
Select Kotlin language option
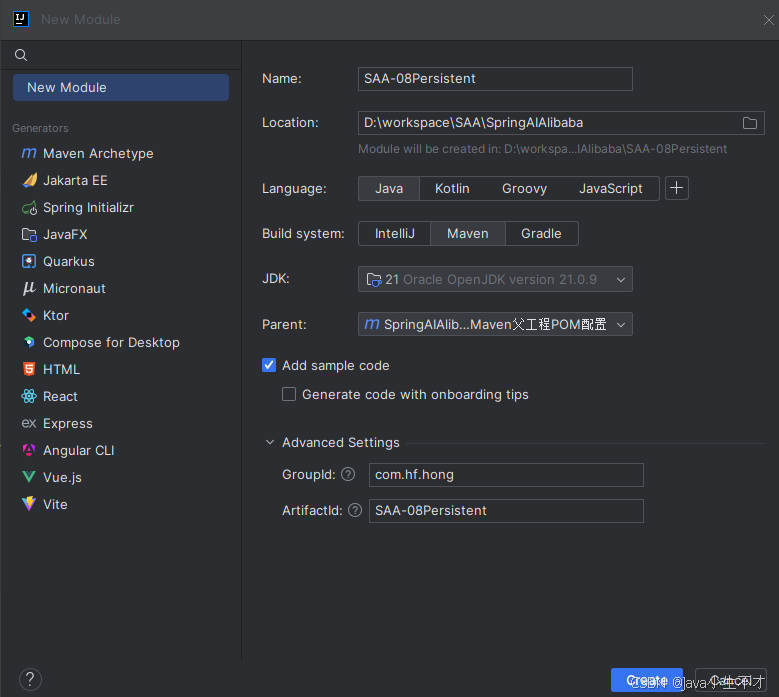(452, 189)
